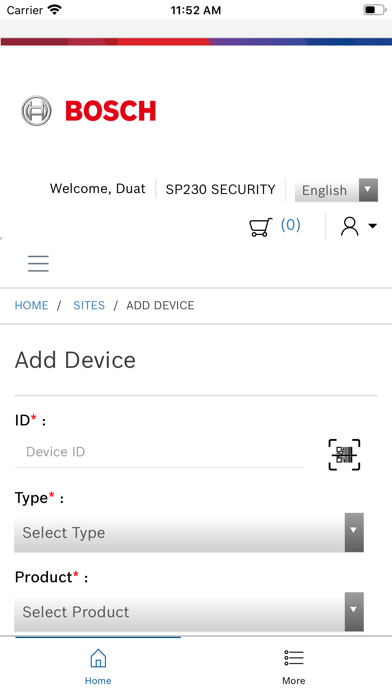Expand the hamburger navigation menu
The width and height of the screenshot is (392, 696).
click(38, 264)
